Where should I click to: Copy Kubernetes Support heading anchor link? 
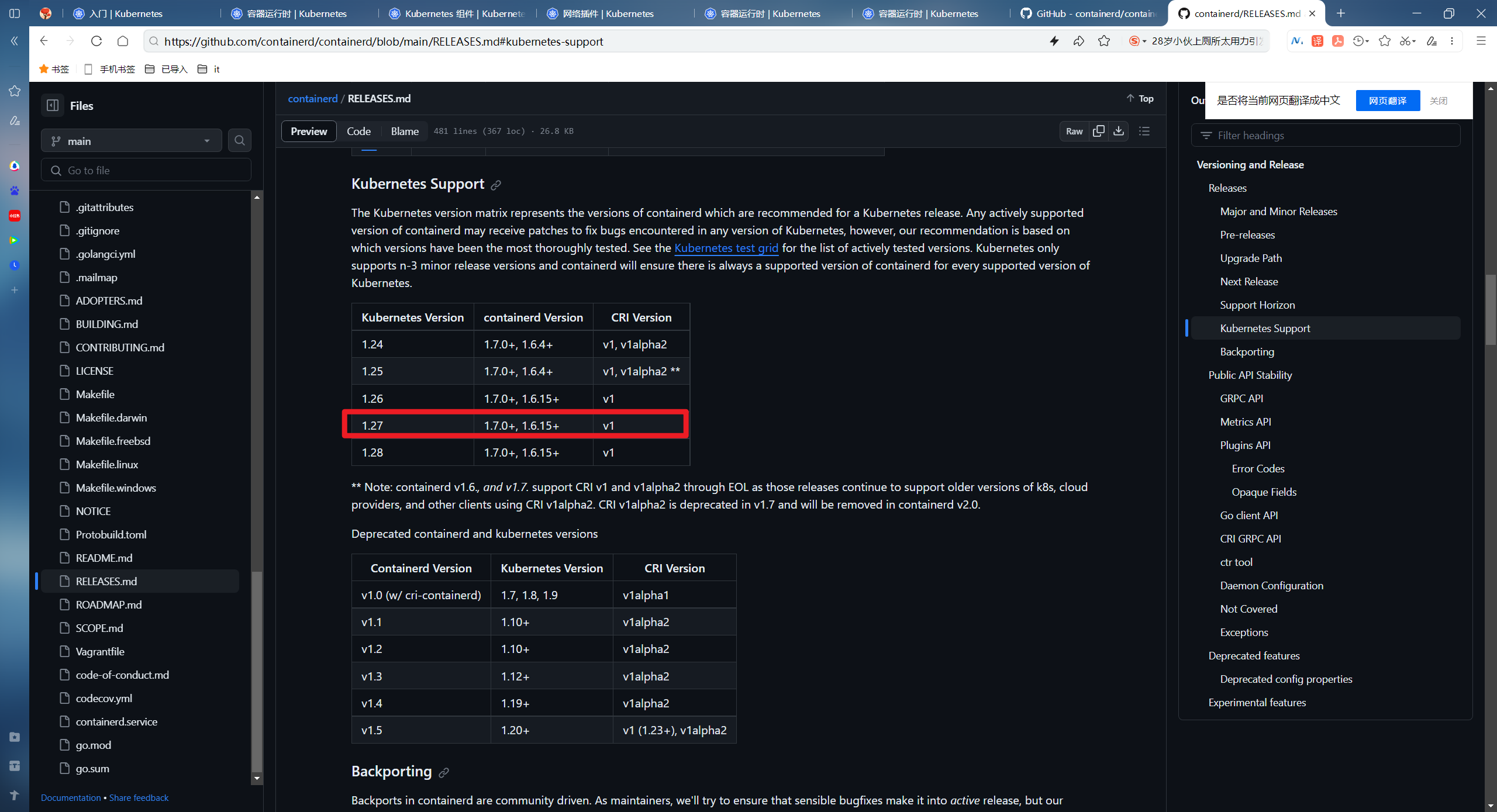496,185
